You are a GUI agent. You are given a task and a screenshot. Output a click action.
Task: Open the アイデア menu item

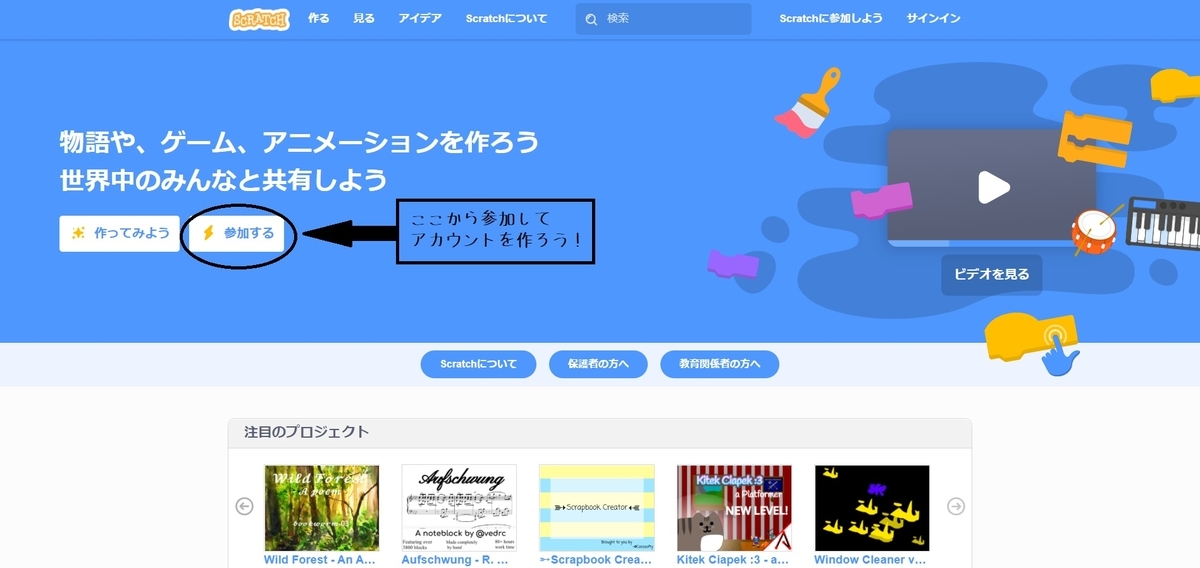[420, 19]
